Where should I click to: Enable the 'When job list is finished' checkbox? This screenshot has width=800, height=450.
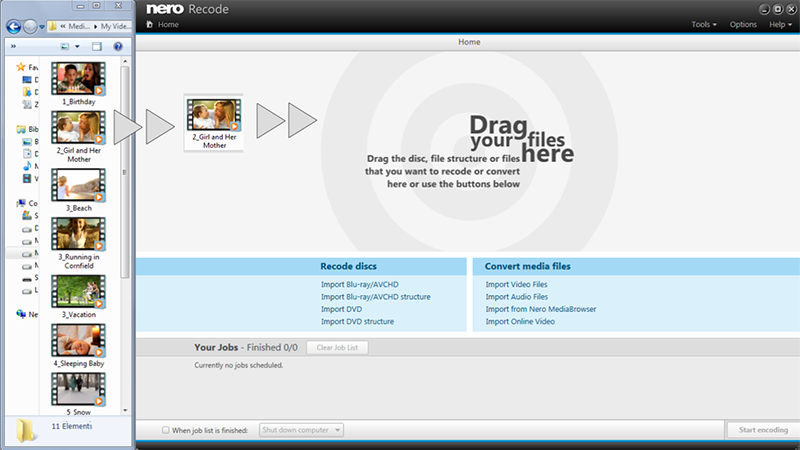(x=166, y=430)
